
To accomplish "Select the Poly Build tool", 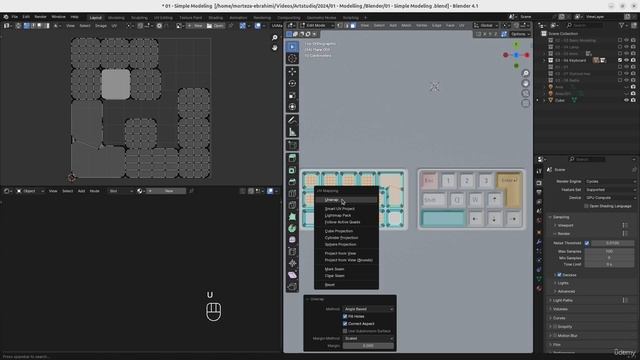I will click(292, 217).
